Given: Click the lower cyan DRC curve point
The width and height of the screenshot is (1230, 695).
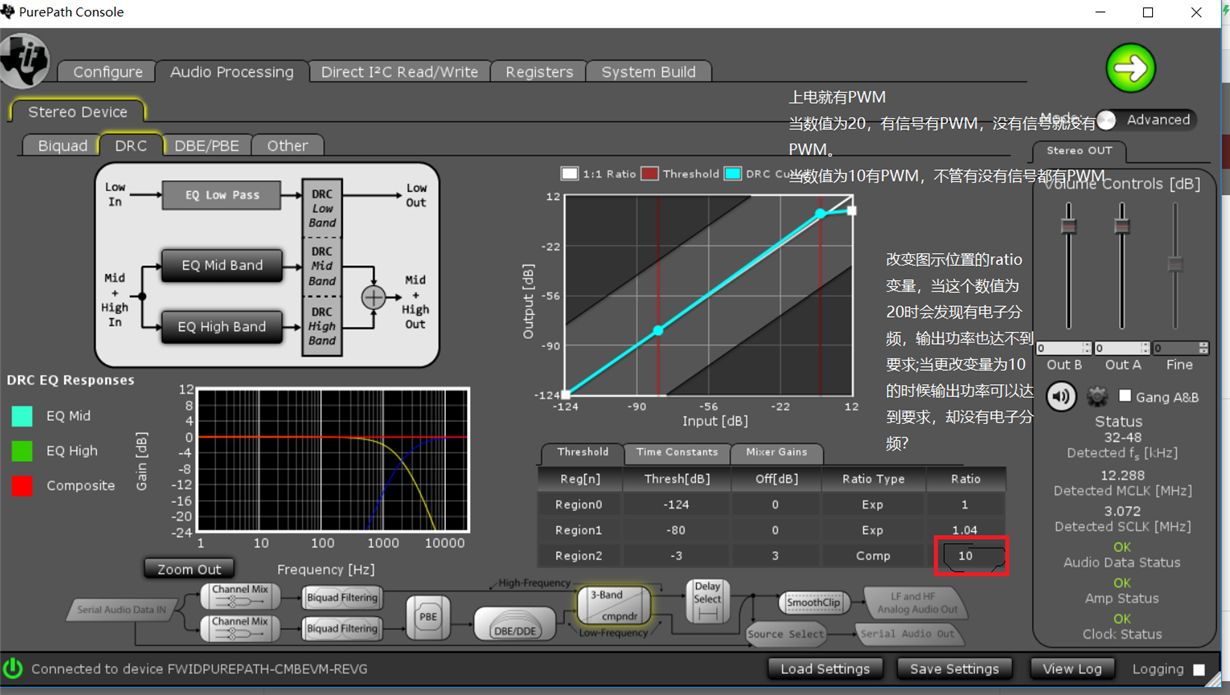Looking at the screenshot, I should 658,330.
